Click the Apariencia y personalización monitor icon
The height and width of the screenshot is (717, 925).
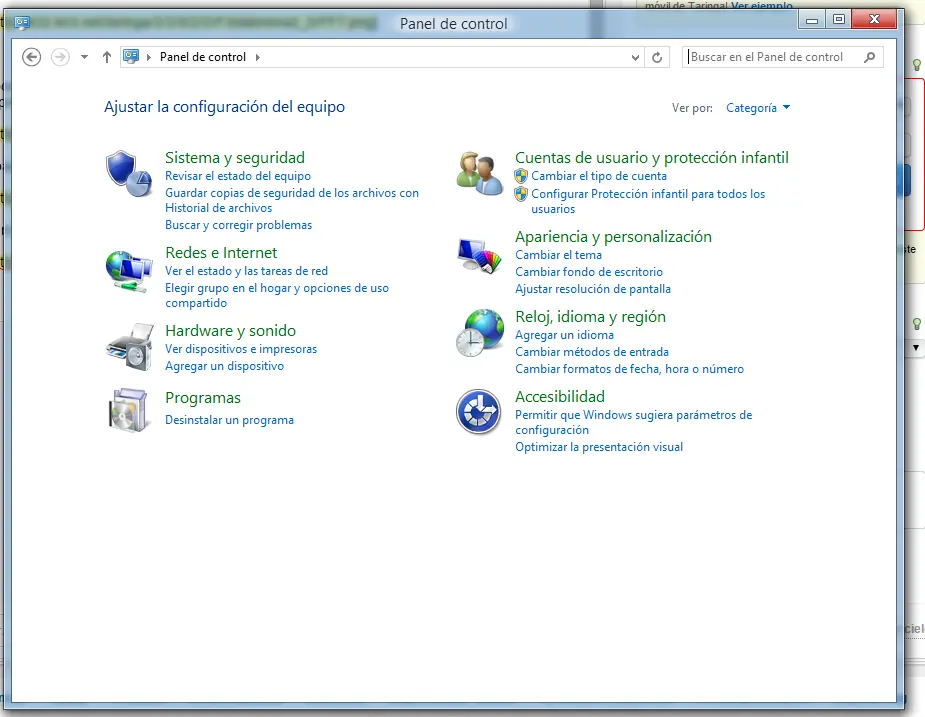click(x=480, y=256)
